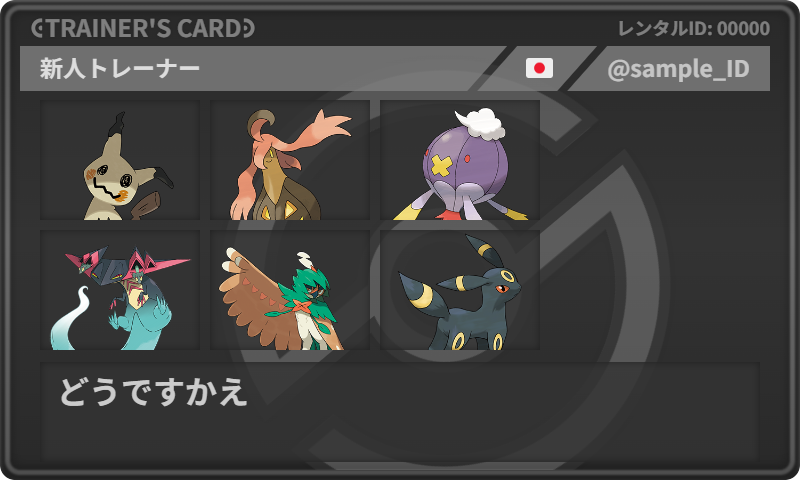Choose the Dragapult team slot
800x480 pixels.
pyautogui.click(x=120, y=290)
